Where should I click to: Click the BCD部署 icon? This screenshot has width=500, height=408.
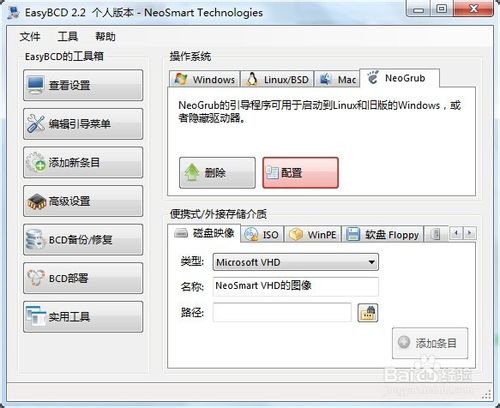36,278
